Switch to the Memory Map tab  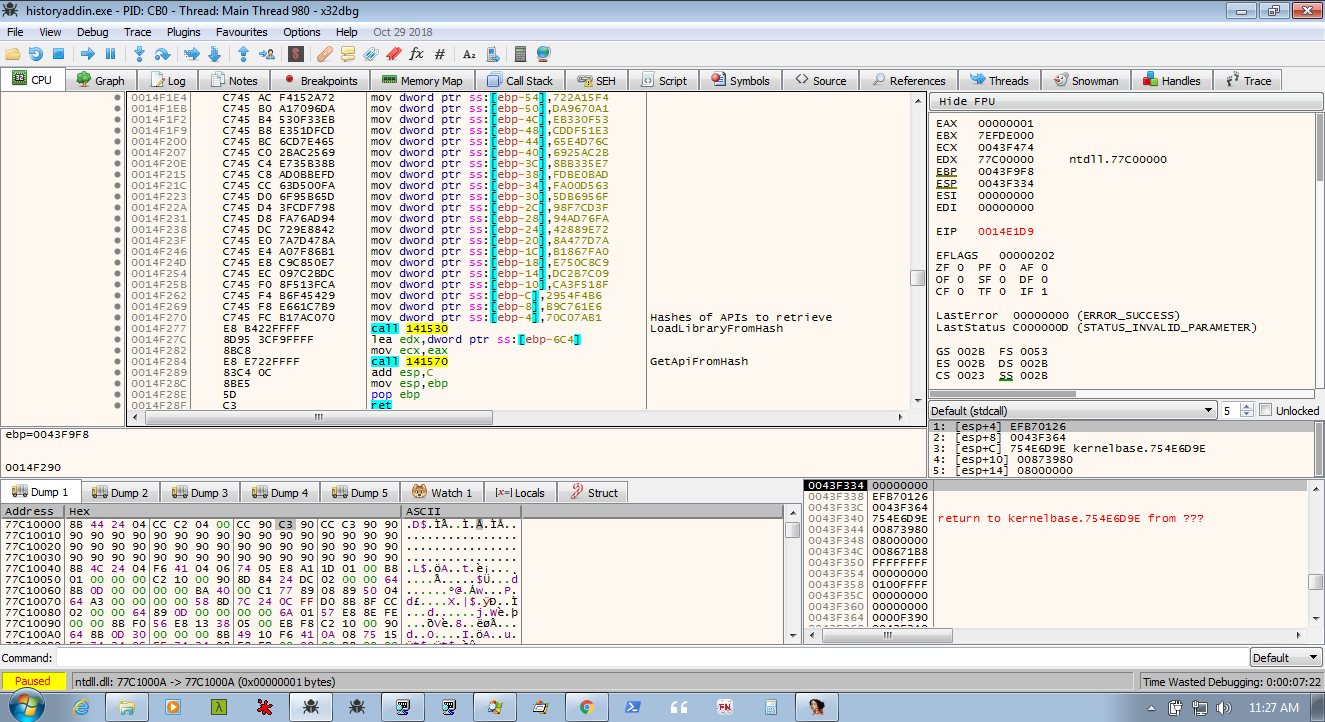click(x=422, y=81)
